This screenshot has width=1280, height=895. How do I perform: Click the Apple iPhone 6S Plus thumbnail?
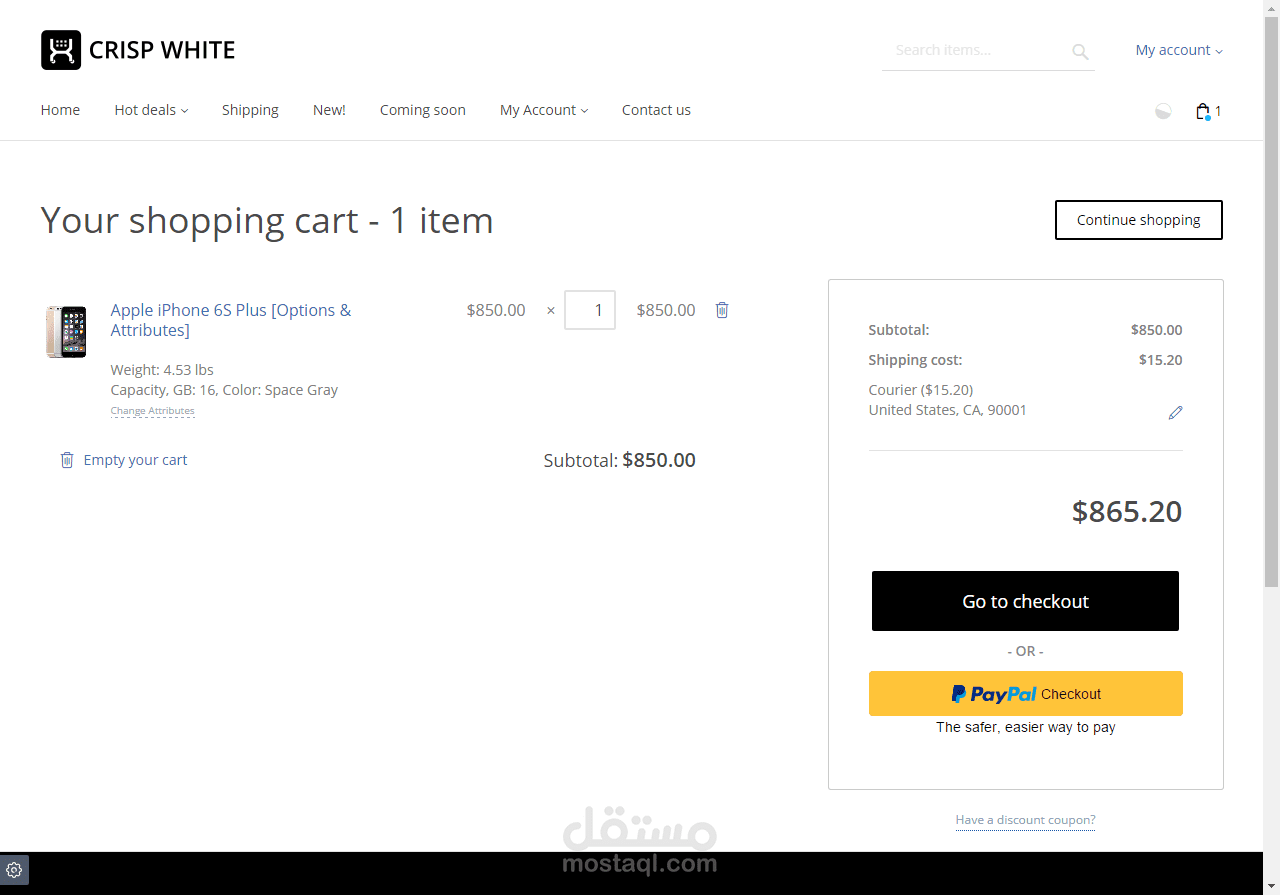pos(66,332)
